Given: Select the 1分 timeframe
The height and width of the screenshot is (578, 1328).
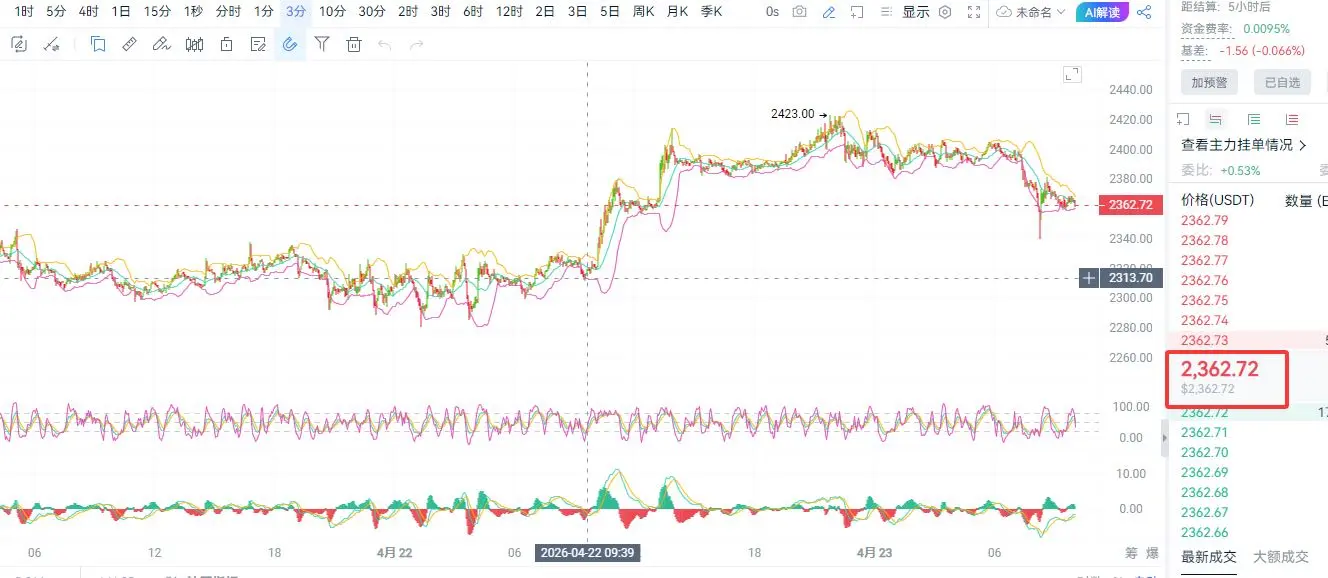Looking at the screenshot, I should coord(263,12).
